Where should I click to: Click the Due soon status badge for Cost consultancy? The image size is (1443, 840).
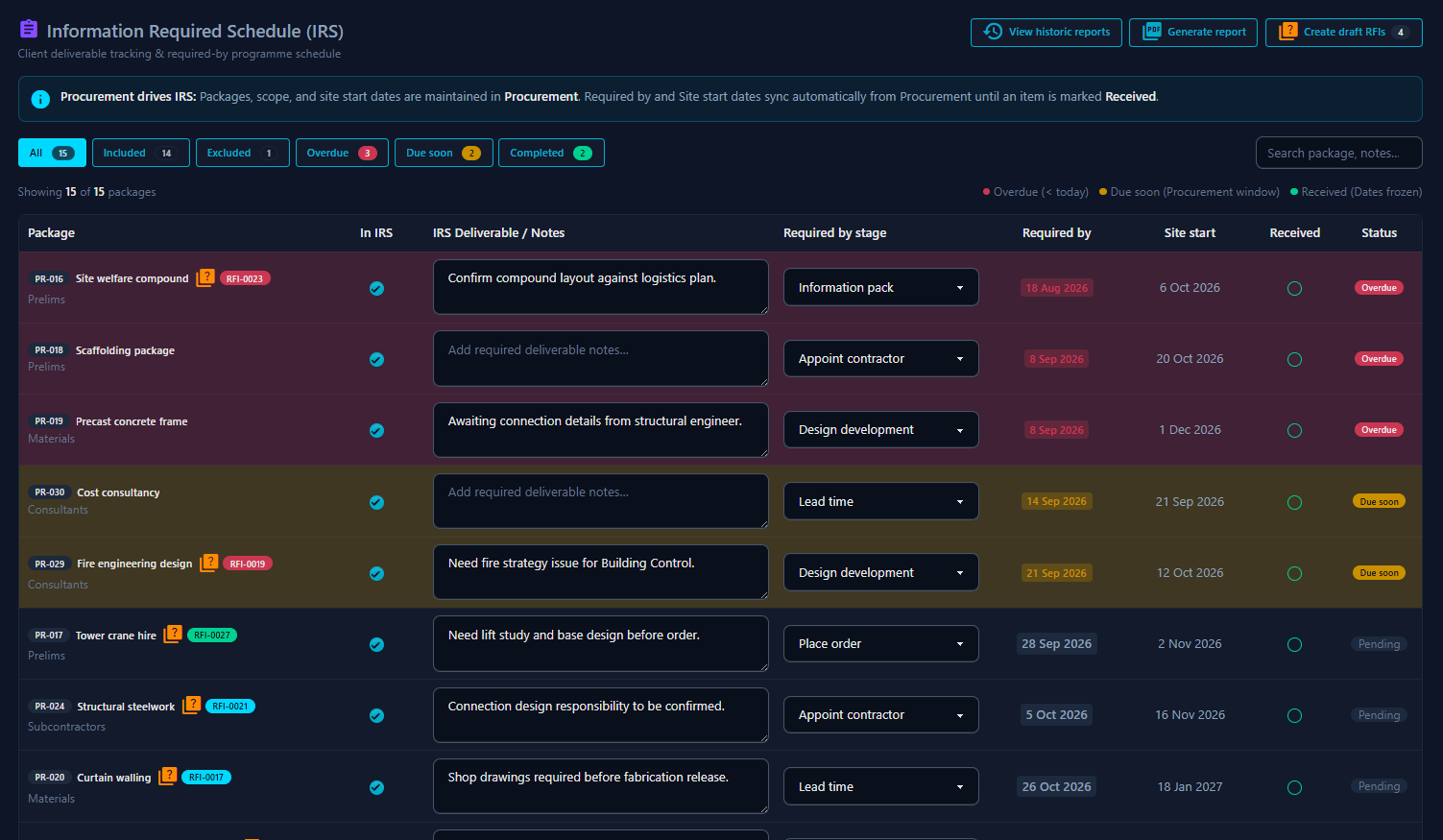[x=1379, y=501]
